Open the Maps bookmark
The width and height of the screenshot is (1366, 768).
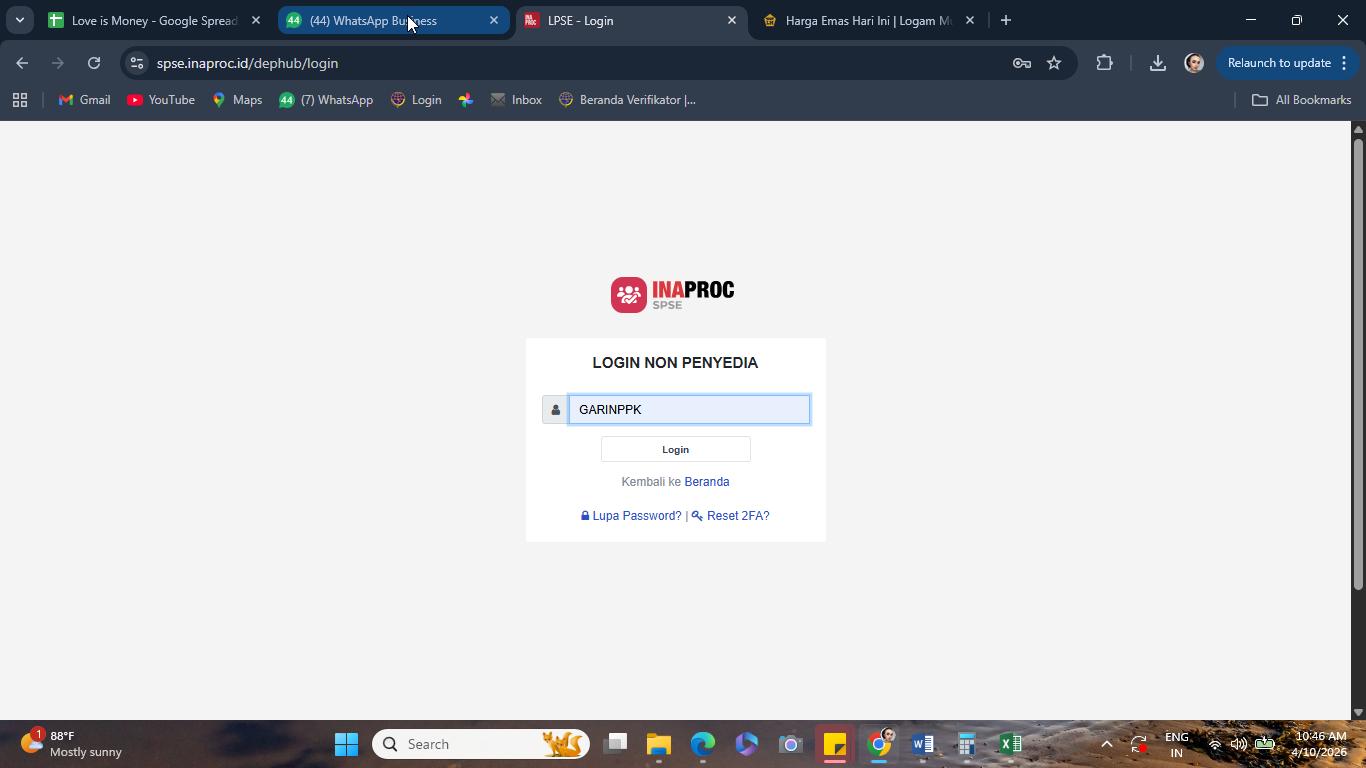pos(237,100)
